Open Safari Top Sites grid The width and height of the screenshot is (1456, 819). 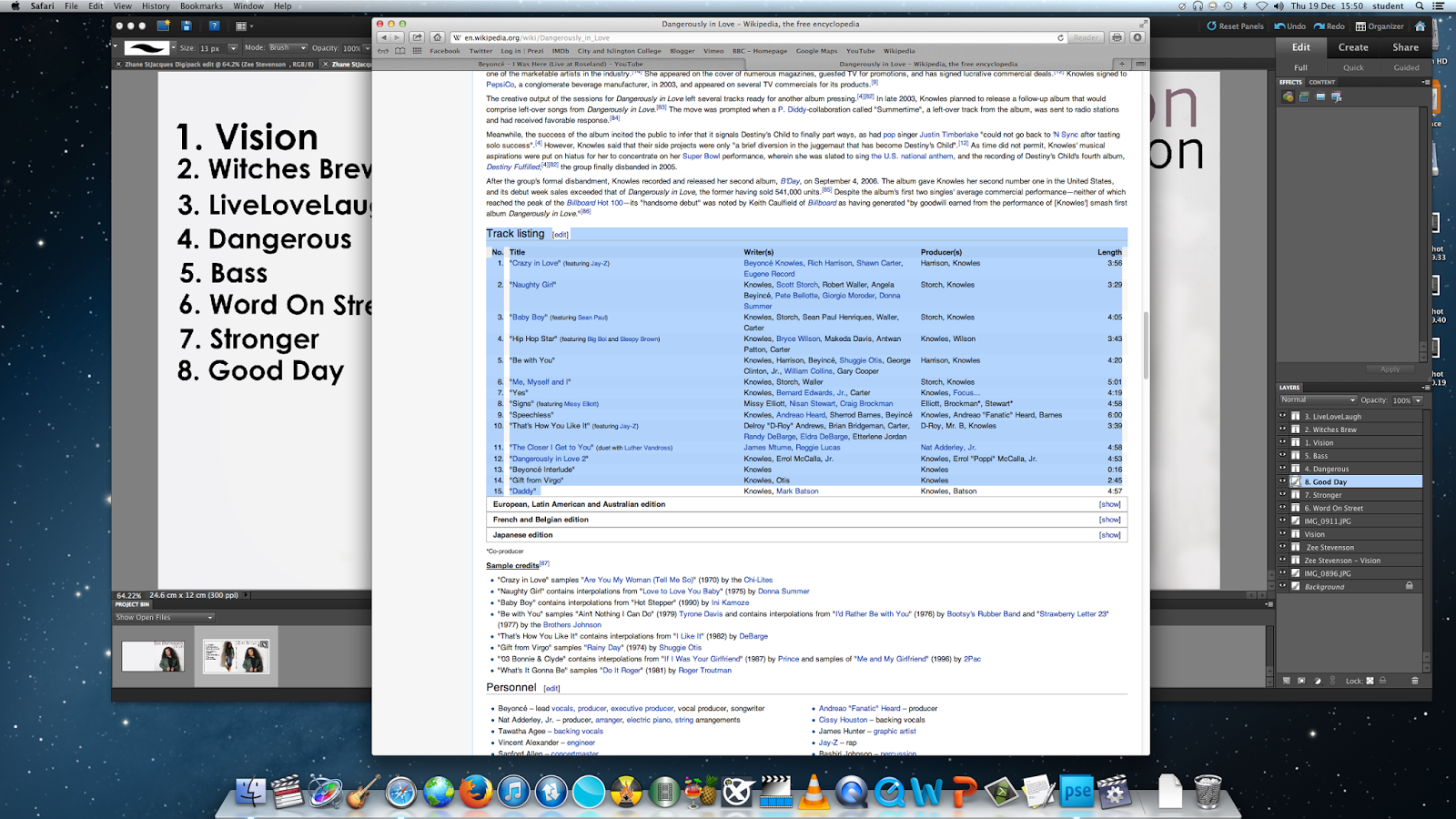tap(417, 51)
